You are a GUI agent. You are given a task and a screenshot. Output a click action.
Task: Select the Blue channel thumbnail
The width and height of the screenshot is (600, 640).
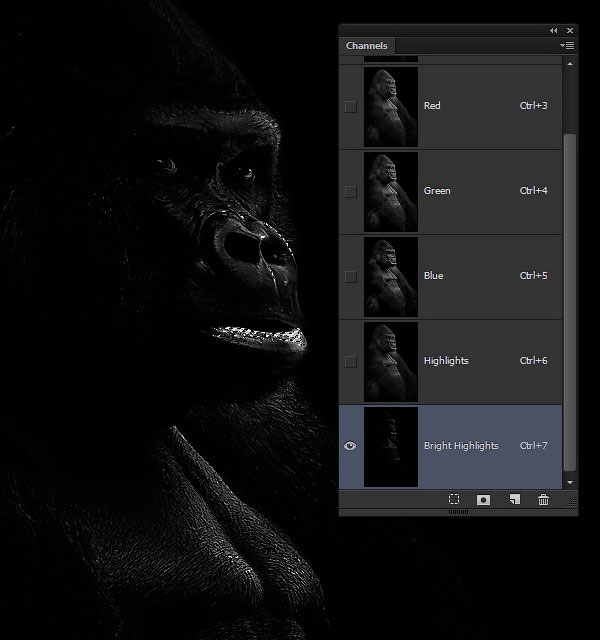[x=391, y=277]
